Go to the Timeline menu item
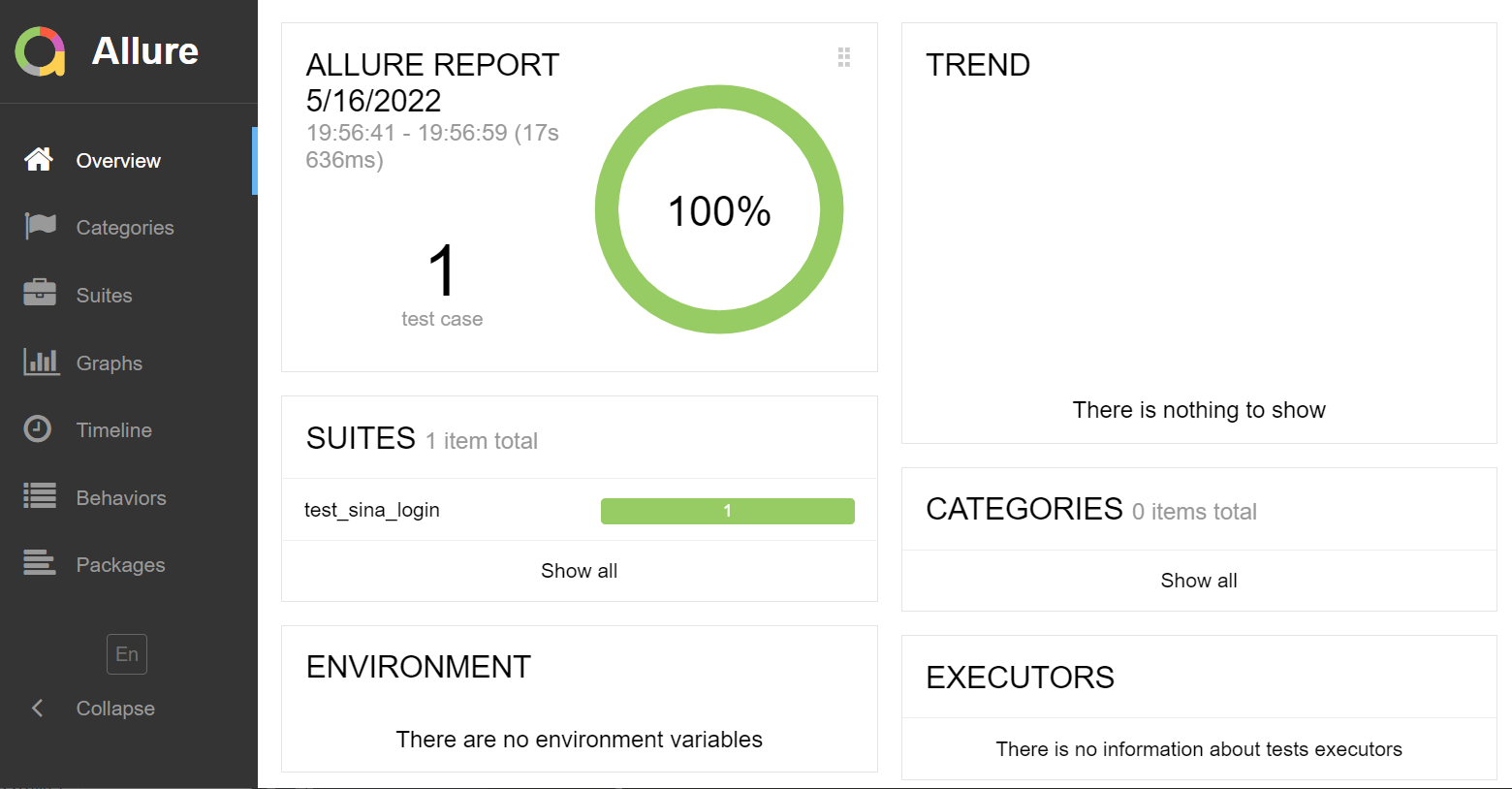 (x=114, y=430)
